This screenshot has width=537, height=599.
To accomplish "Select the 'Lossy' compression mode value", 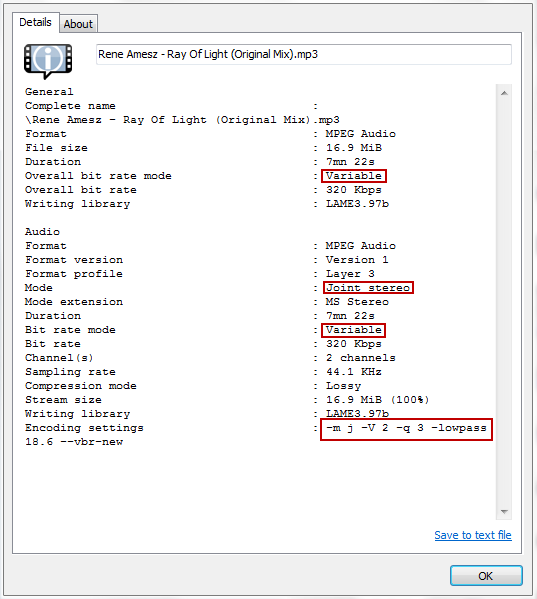I will pos(343,386).
